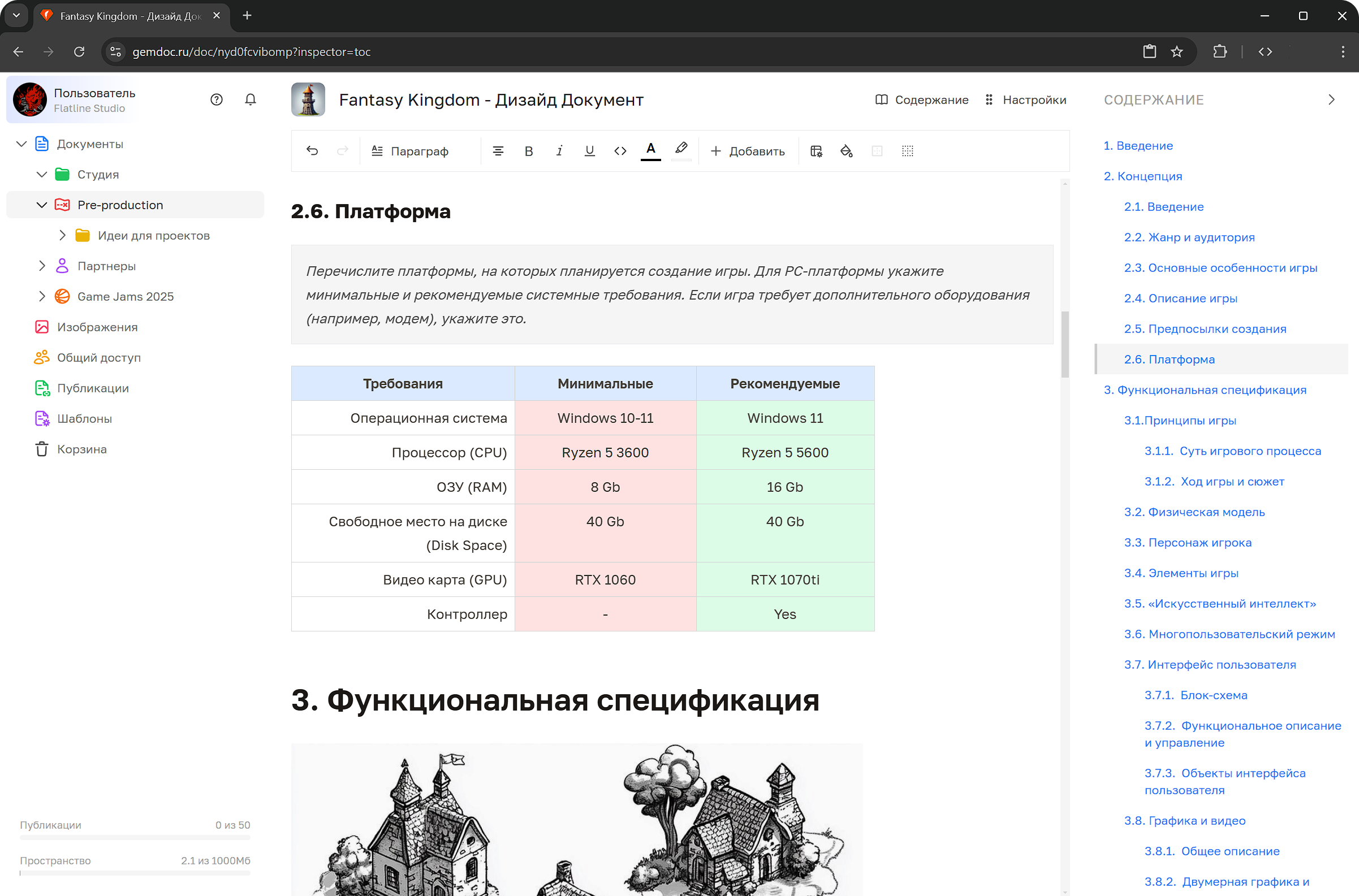Click the site info icon in address bar
Screen dimensions: 1359x896
[x=115, y=51]
